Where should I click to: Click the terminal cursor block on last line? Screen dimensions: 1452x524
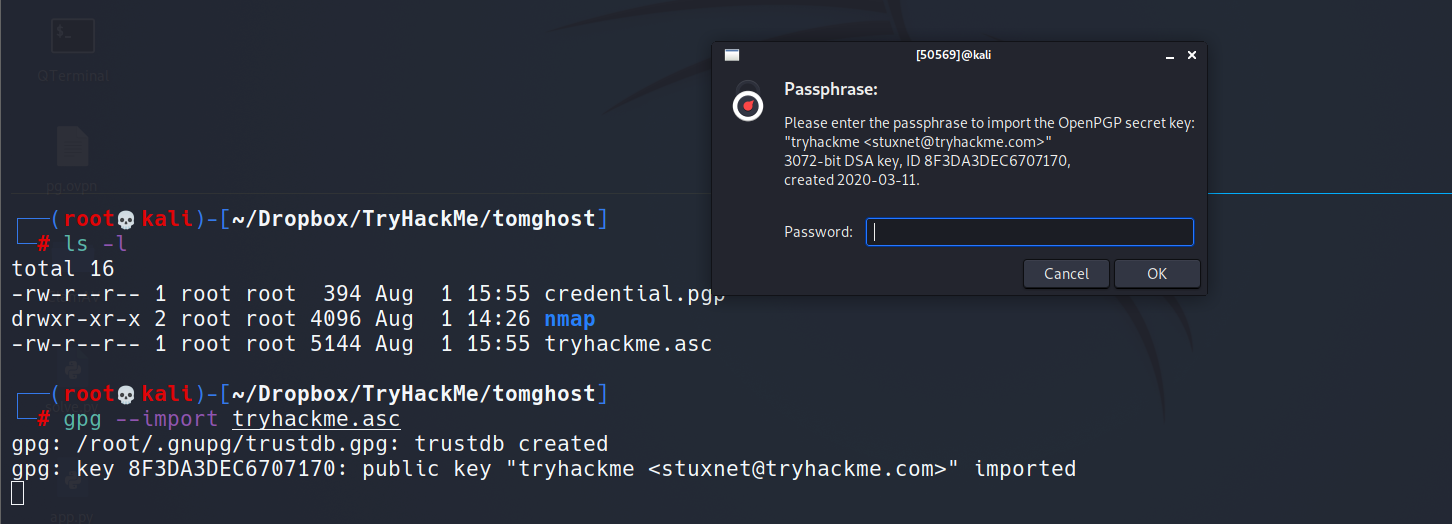tap(17, 493)
